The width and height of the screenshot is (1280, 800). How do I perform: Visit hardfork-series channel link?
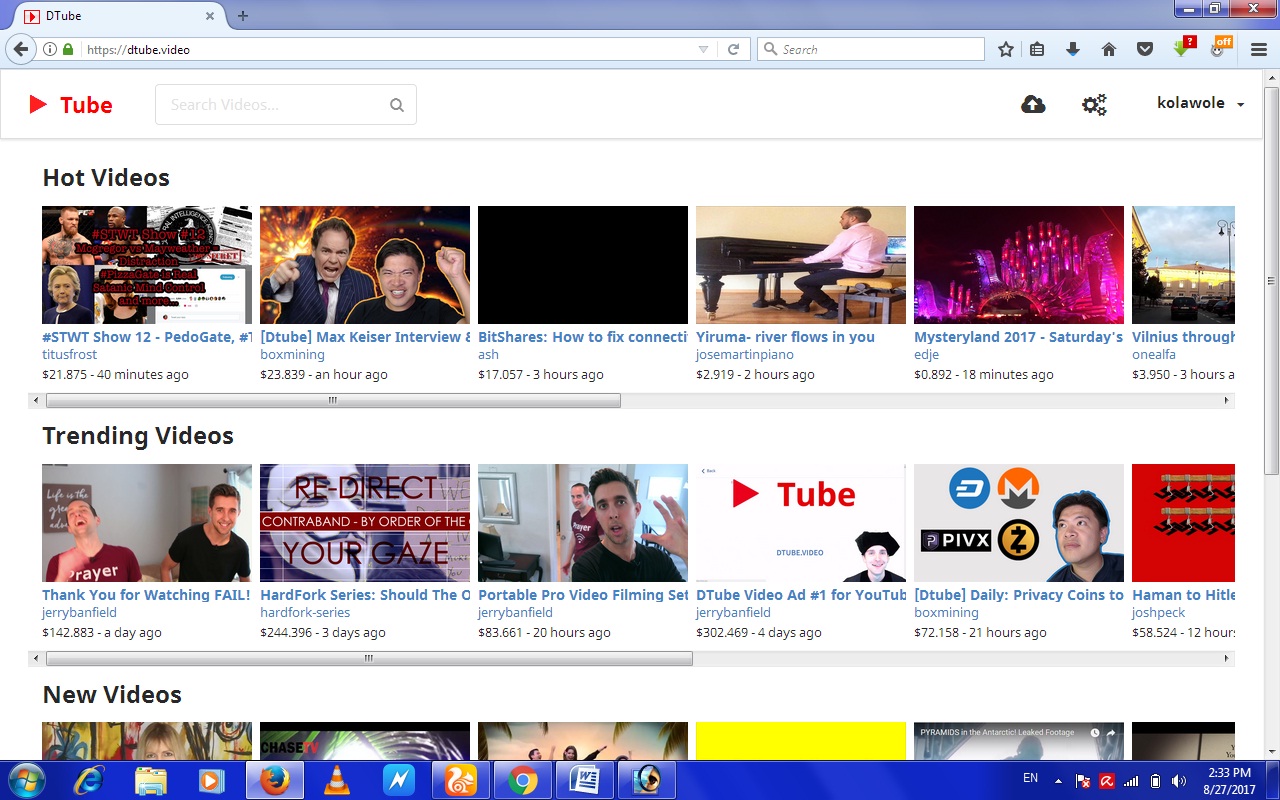click(305, 613)
